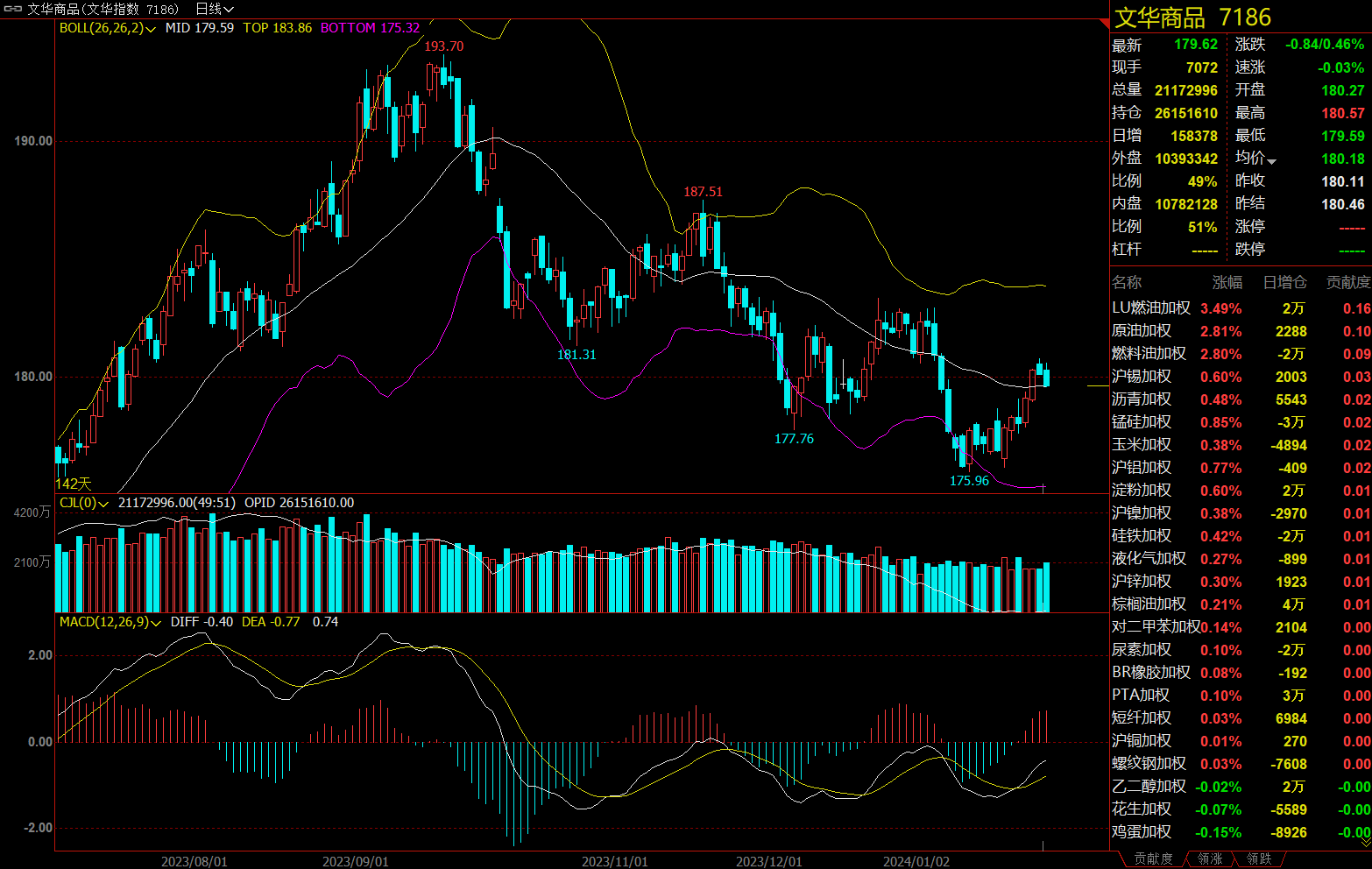
Task: Click the 持仓 value 26151610
Action: tap(1186, 113)
